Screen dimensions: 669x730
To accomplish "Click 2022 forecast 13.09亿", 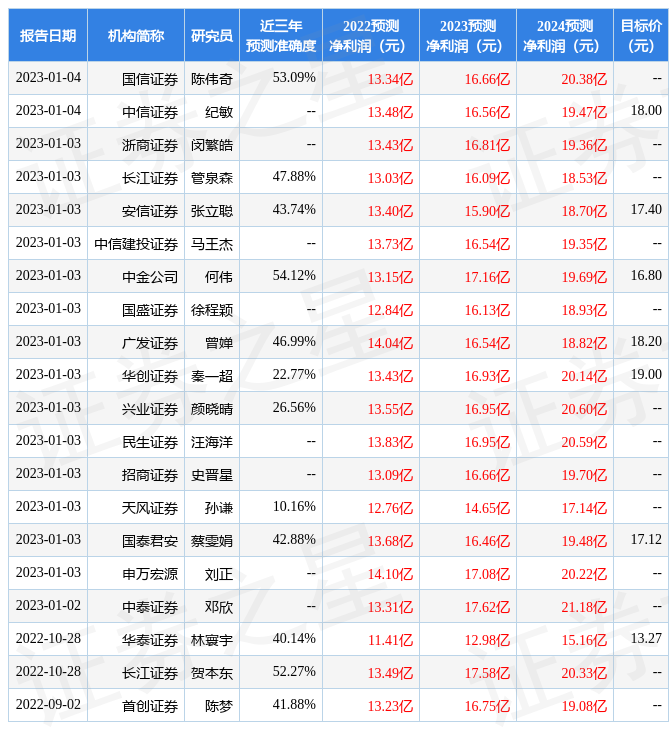I will point(391,476).
